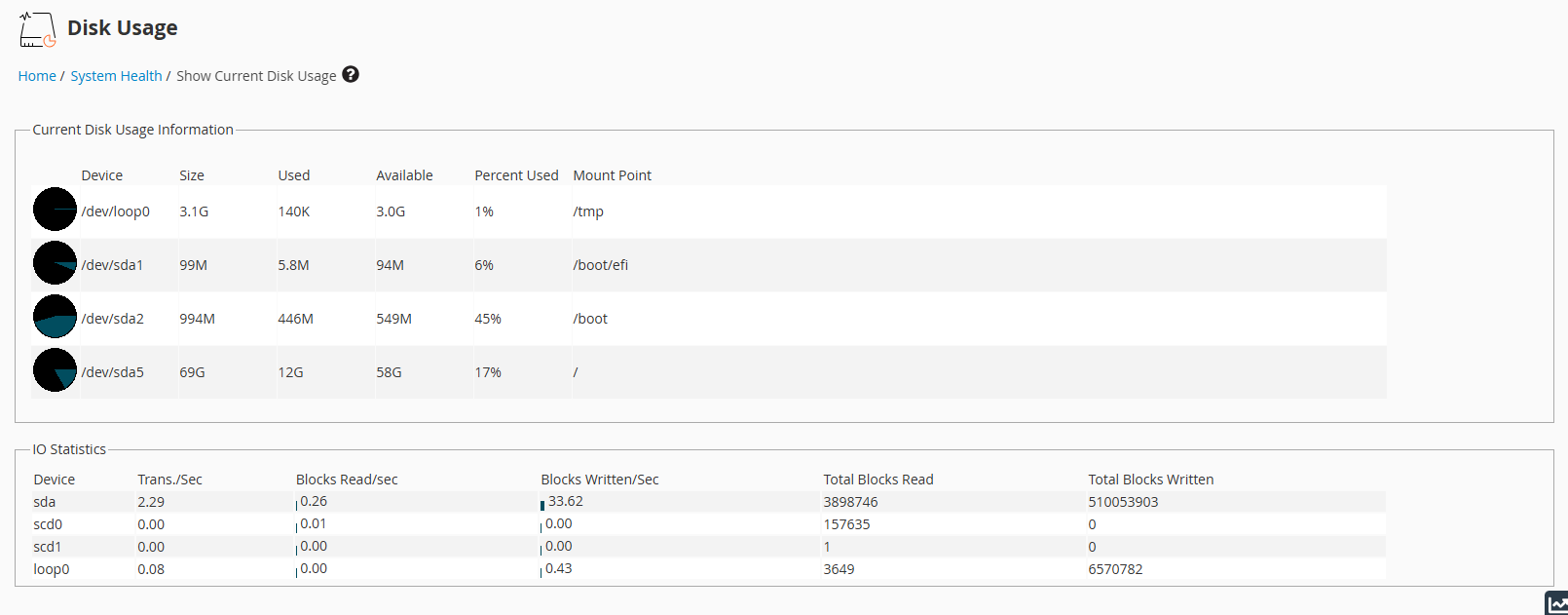Select the sda device row label
Viewport: 1568px width, 615px height.
point(45,502)
